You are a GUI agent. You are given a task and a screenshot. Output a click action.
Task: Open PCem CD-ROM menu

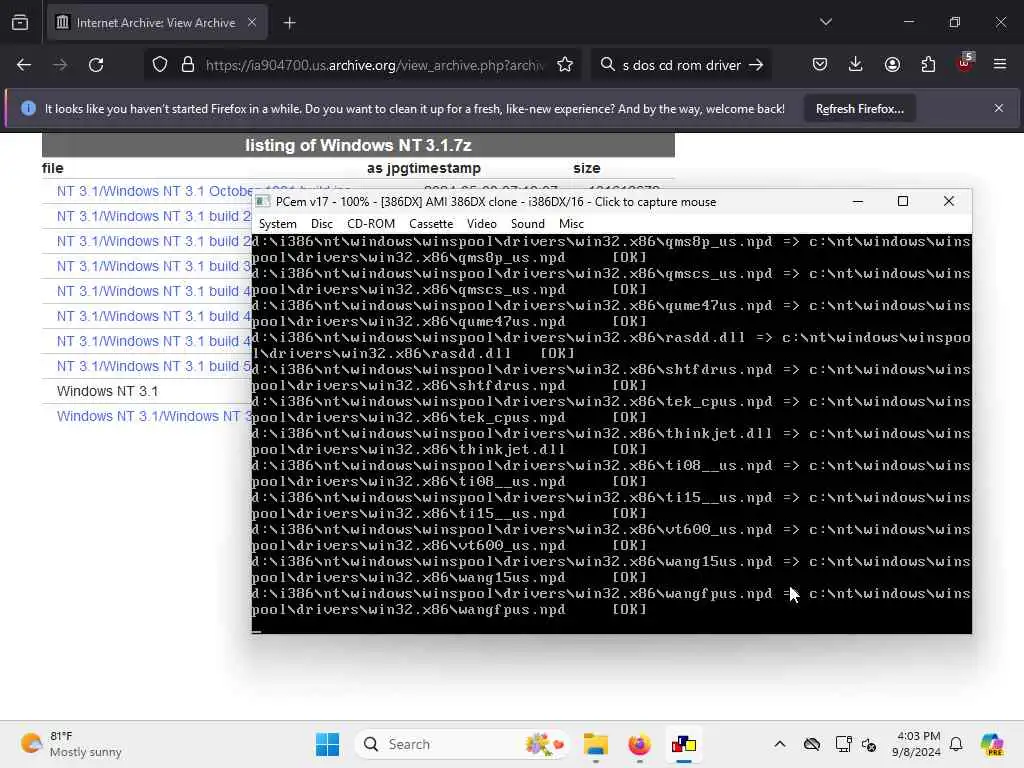tap(371, 224)
